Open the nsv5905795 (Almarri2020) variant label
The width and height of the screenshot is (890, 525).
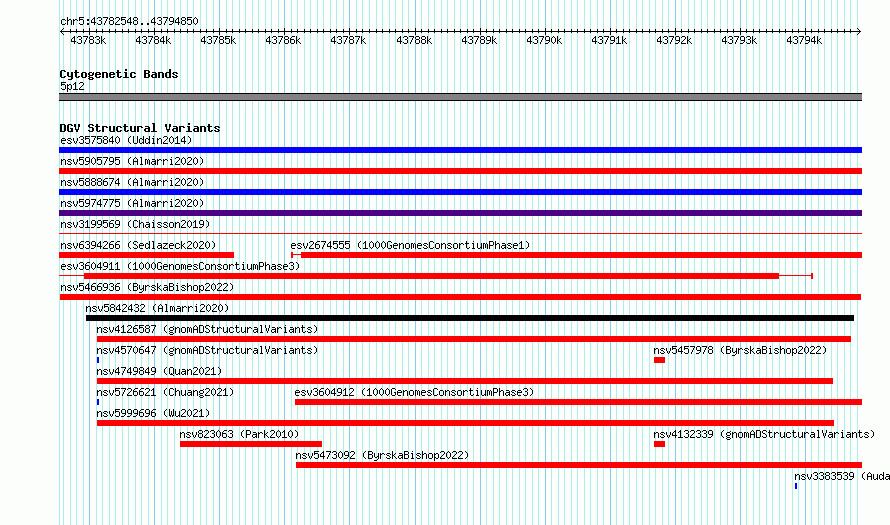(132, 161)
